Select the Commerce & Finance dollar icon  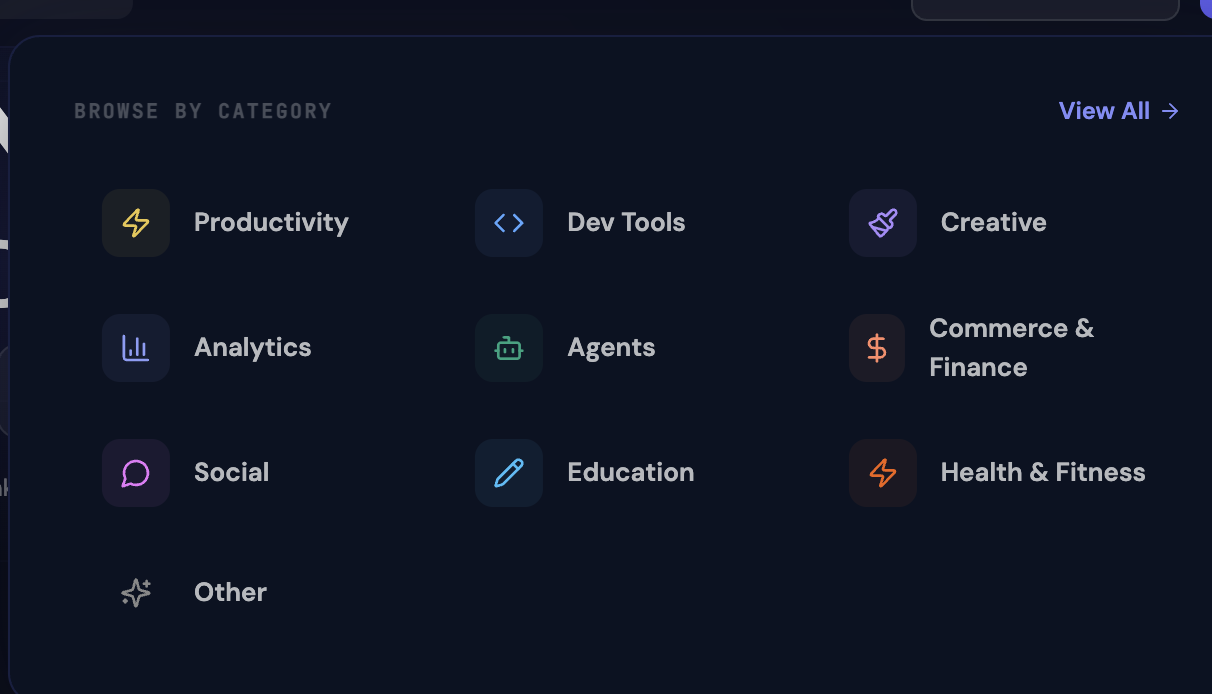(x=877, y=347)
